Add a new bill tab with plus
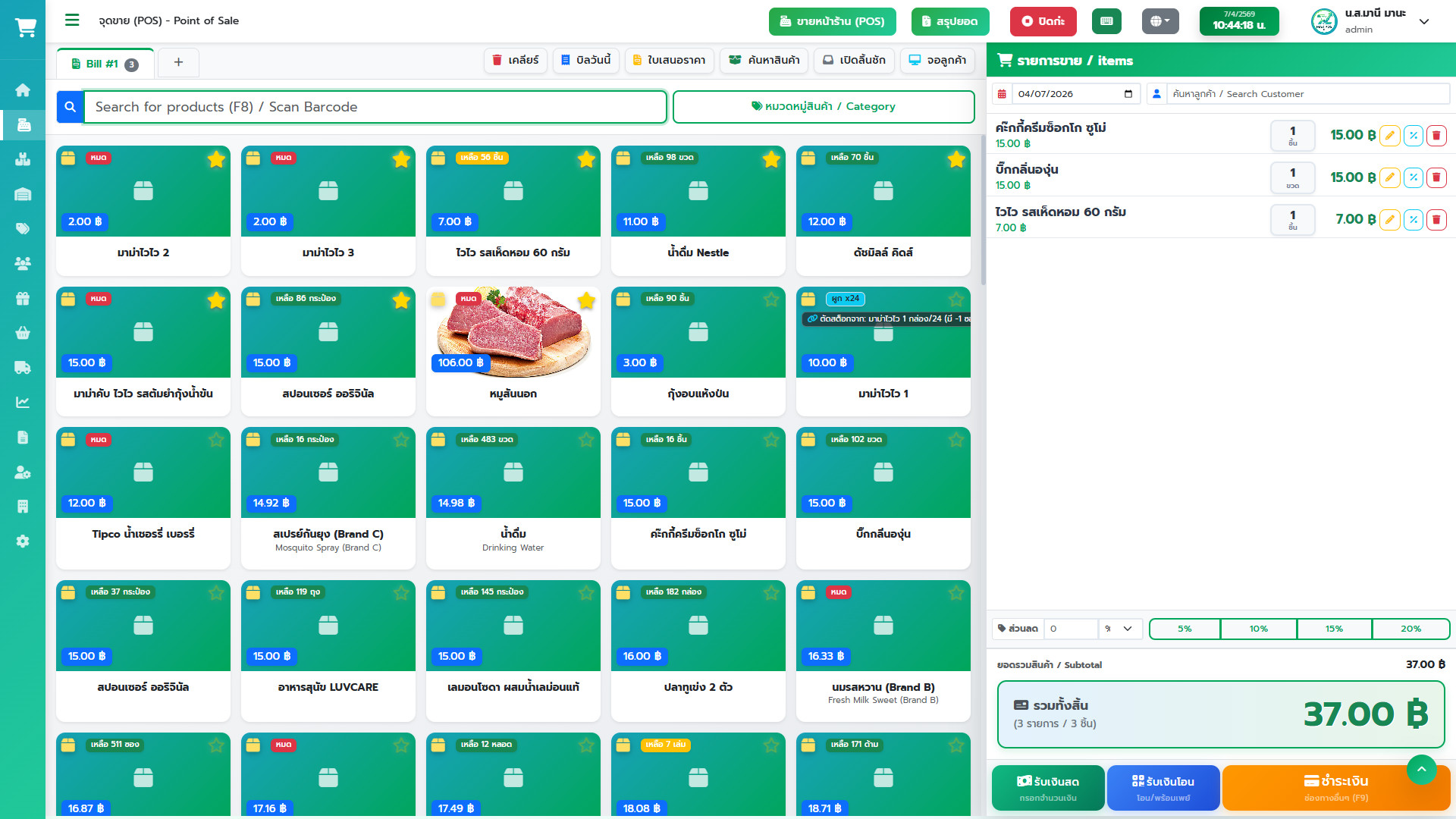1456x819 pixels. pos(178,62)
